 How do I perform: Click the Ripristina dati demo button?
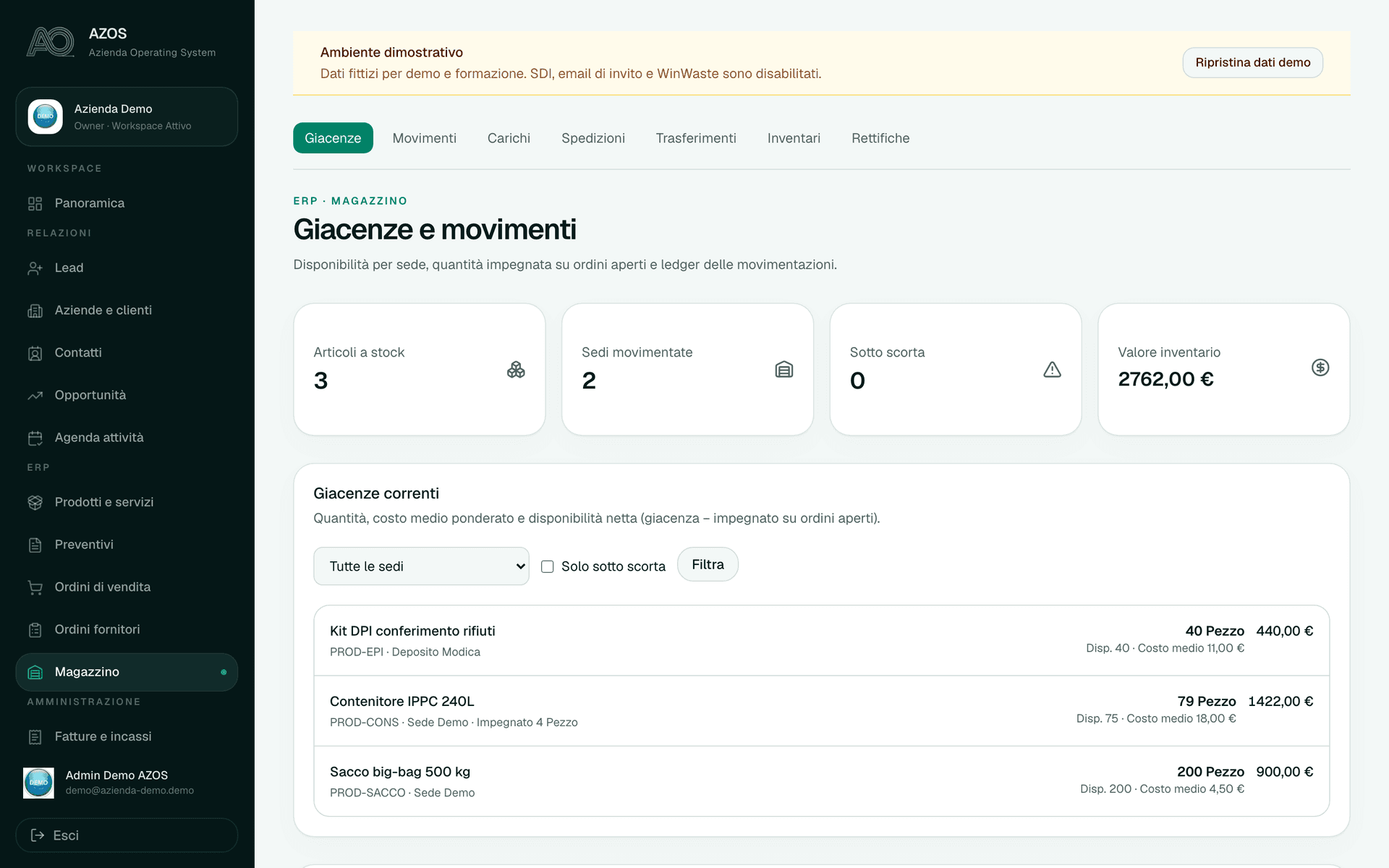tap(1253, 62)
